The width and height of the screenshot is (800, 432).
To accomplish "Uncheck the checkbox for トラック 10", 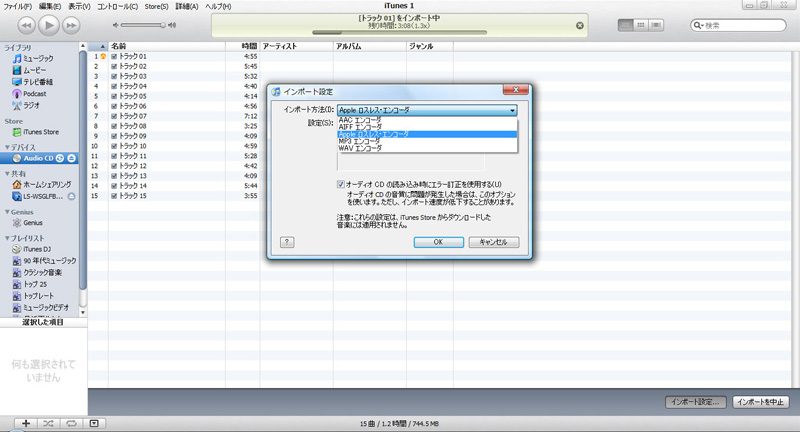I will (x=114, y=146).
